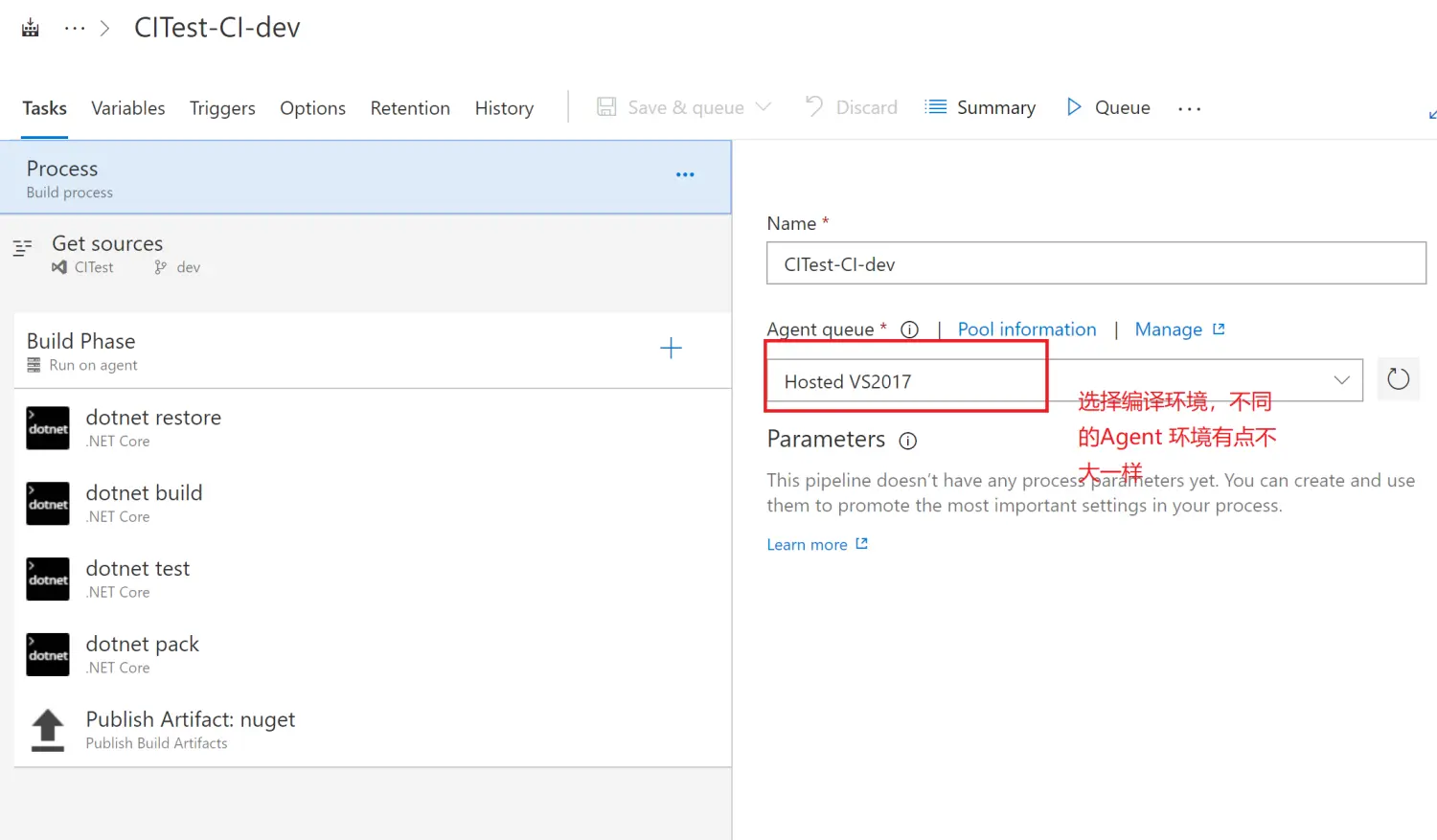Add a task to Build Phase
Screen dimensions: 1437x840
point(671,348)
